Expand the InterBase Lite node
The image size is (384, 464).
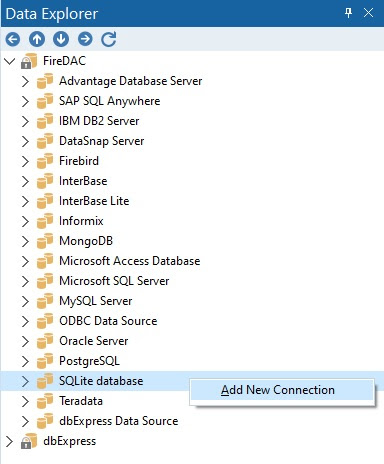pyautogui.click(x=25, y=201)
